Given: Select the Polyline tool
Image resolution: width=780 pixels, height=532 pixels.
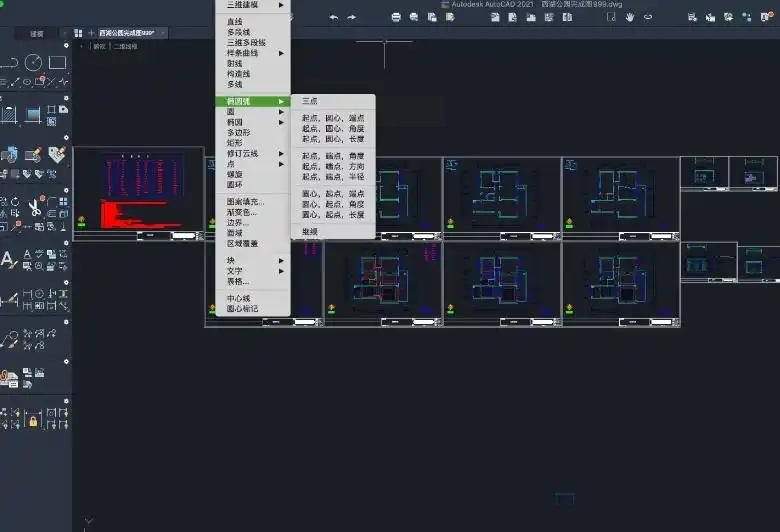Looking at the screenshot, I should (10, 63).
